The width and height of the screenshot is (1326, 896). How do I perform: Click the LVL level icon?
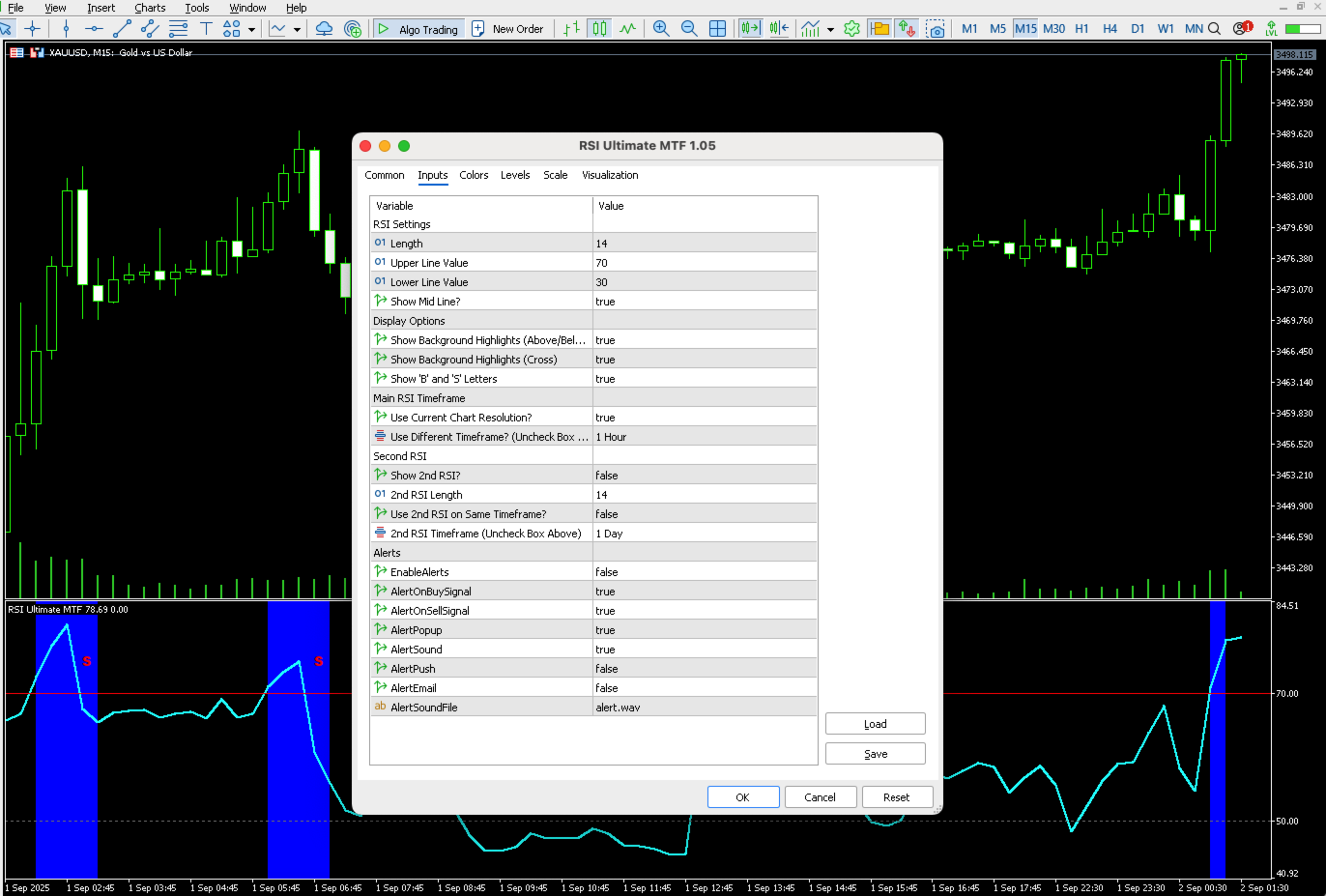(1271, 29)
